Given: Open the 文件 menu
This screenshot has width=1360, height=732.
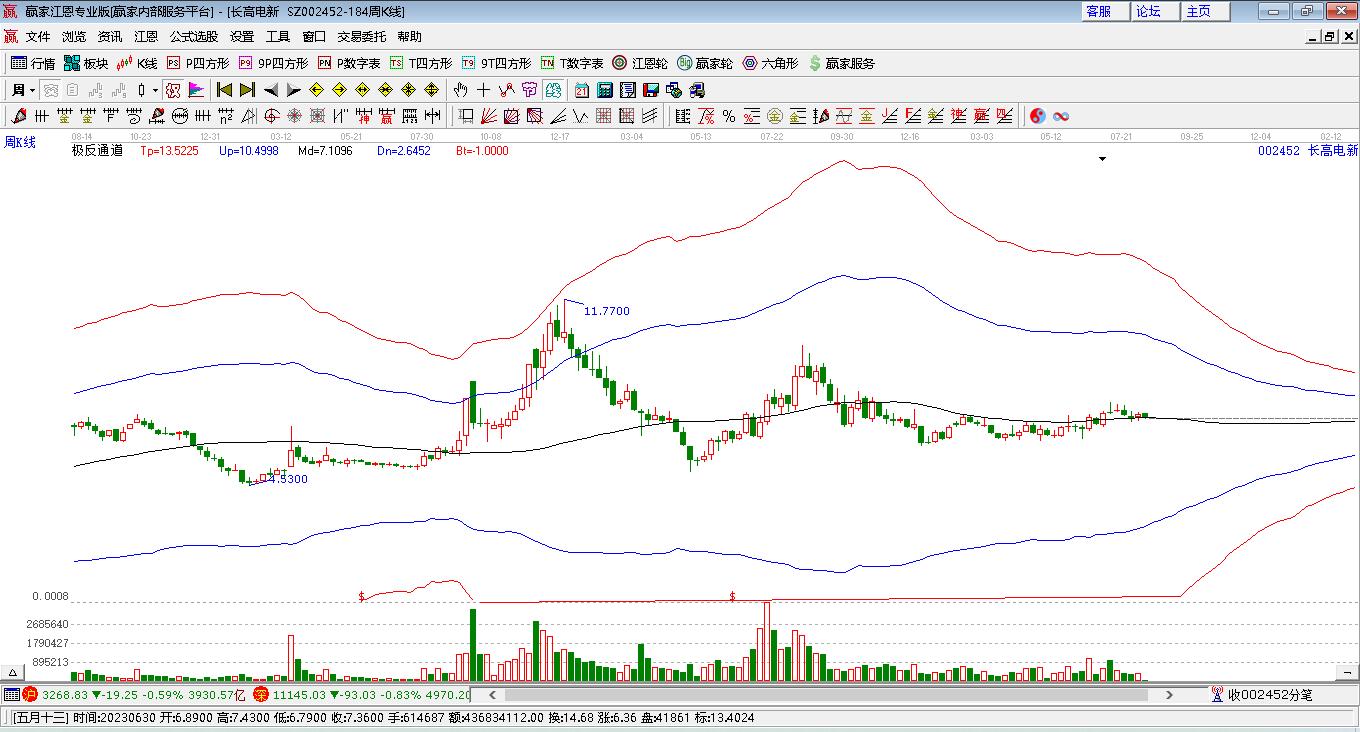Looking at the screenshot, I should [38, 37].
